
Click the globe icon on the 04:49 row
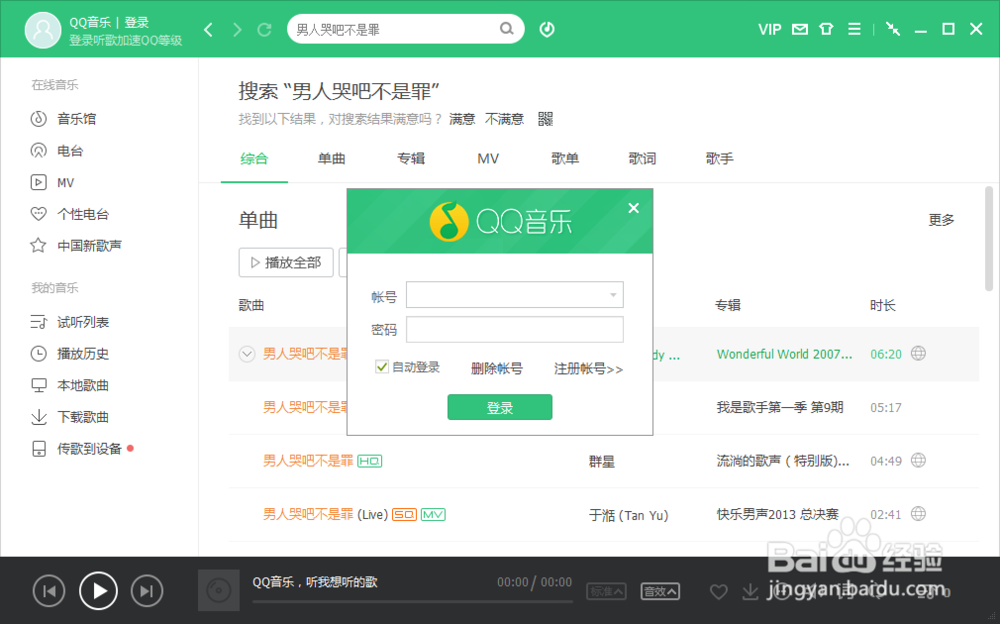point(918,460)
